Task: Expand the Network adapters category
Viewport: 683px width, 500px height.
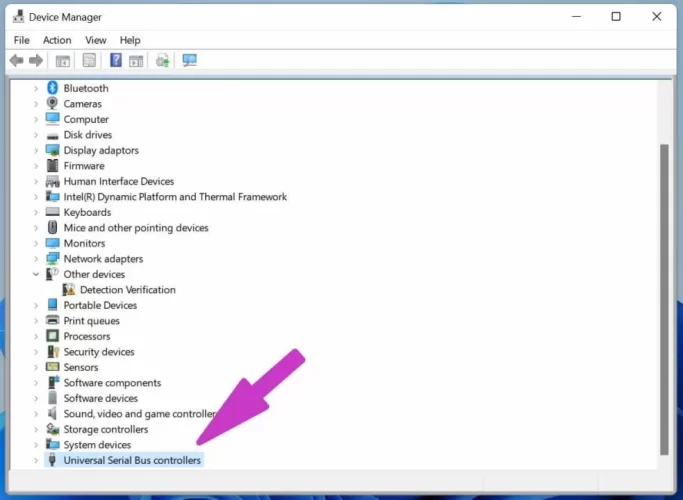Action: click(x=36, y=259)
